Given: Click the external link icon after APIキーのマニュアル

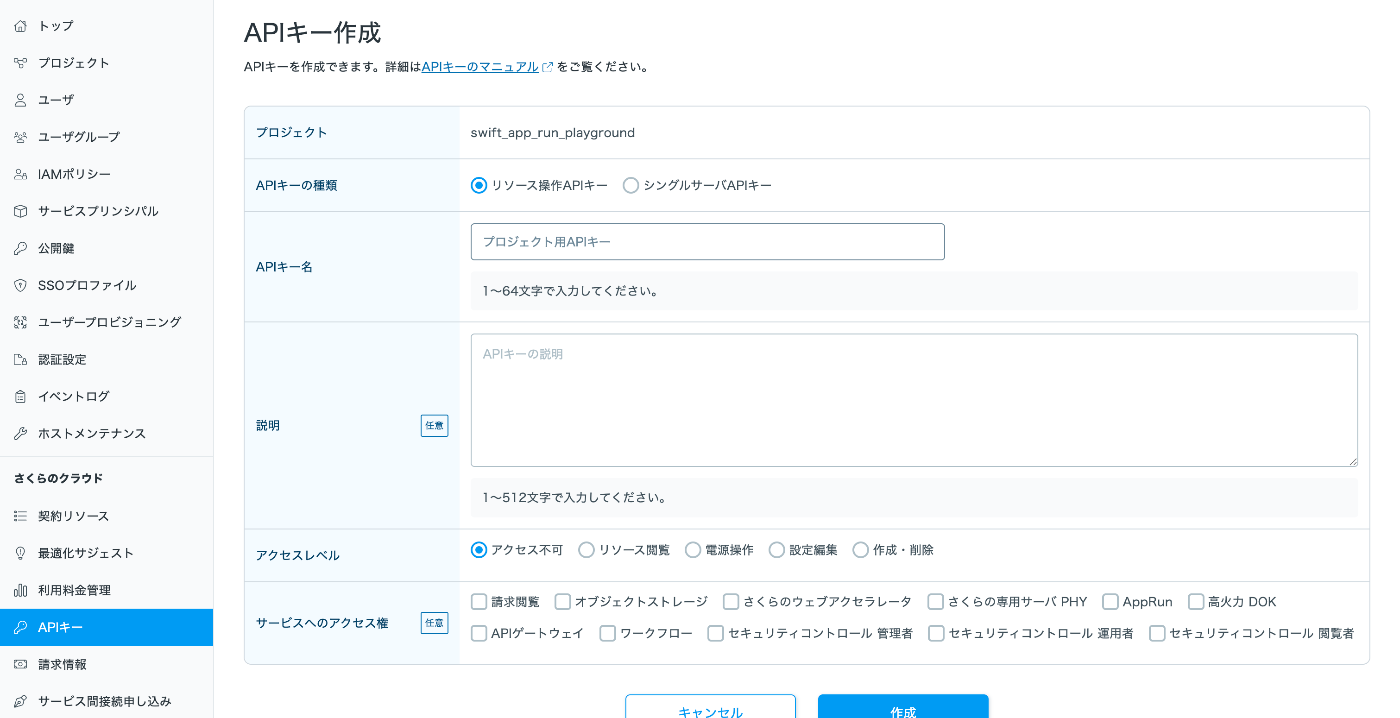Looking at the screenshot, I should [x=547, y=67].
